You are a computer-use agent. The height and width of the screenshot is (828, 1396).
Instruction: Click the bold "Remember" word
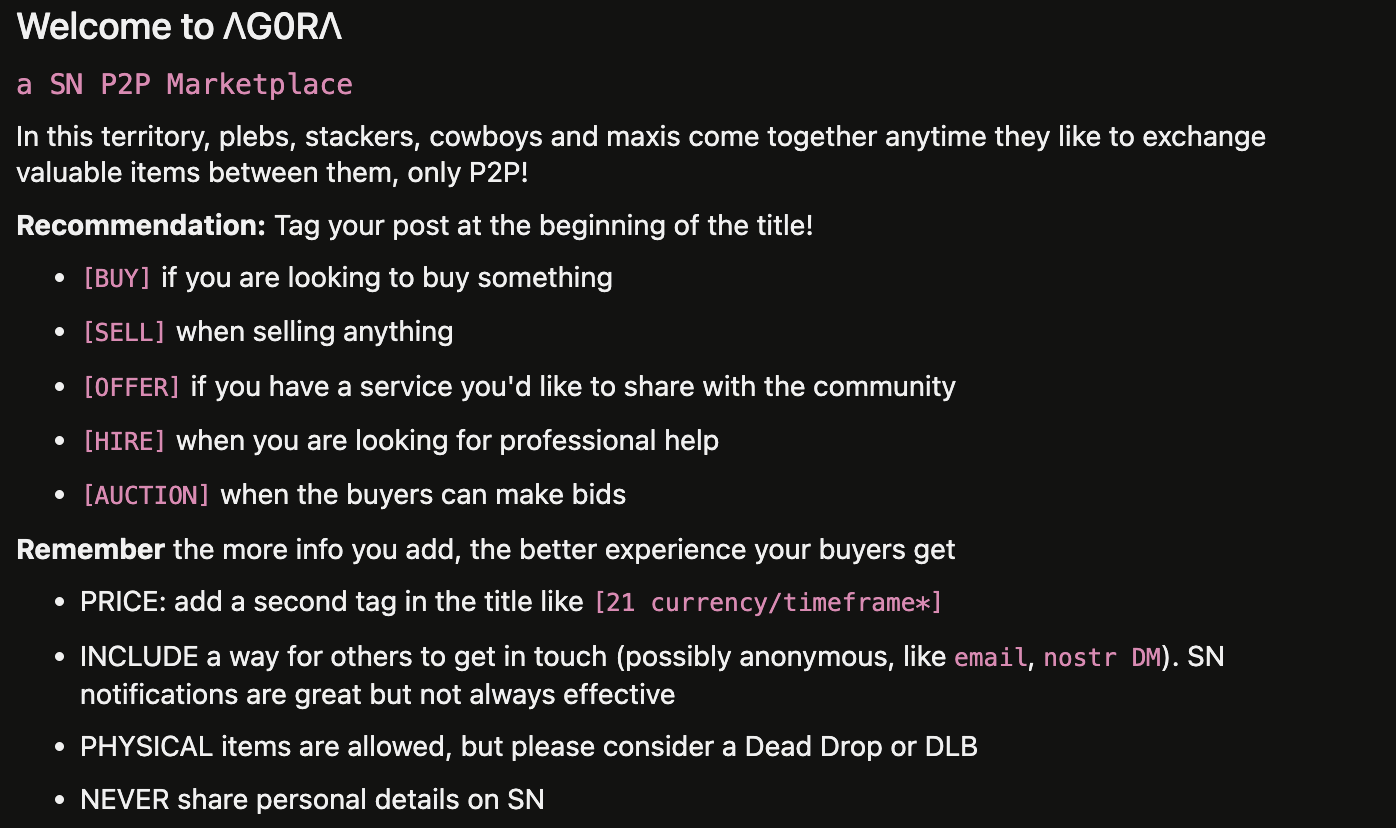90,549
